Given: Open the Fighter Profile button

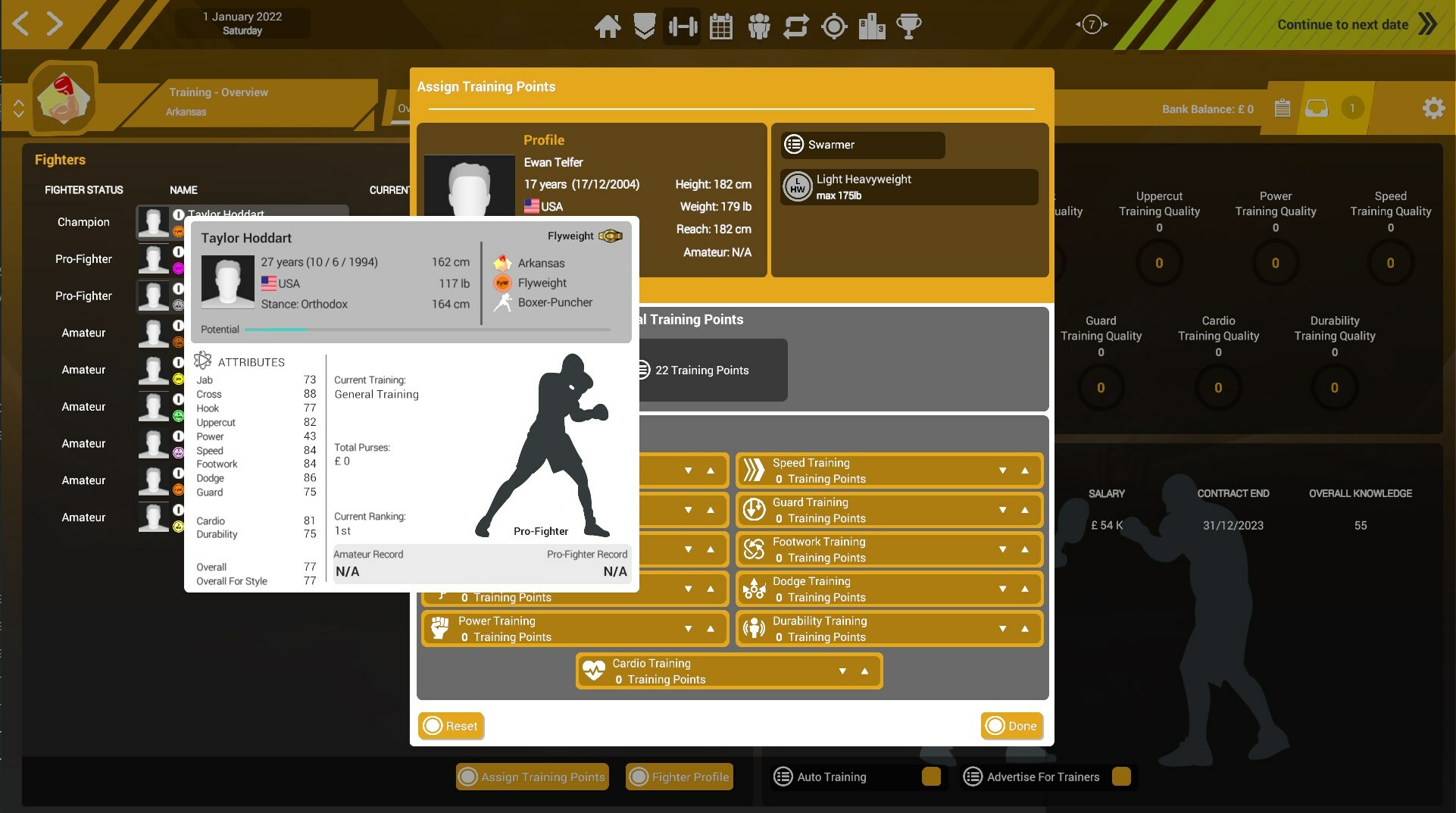Looking at the screenshot, I should 680,777.
